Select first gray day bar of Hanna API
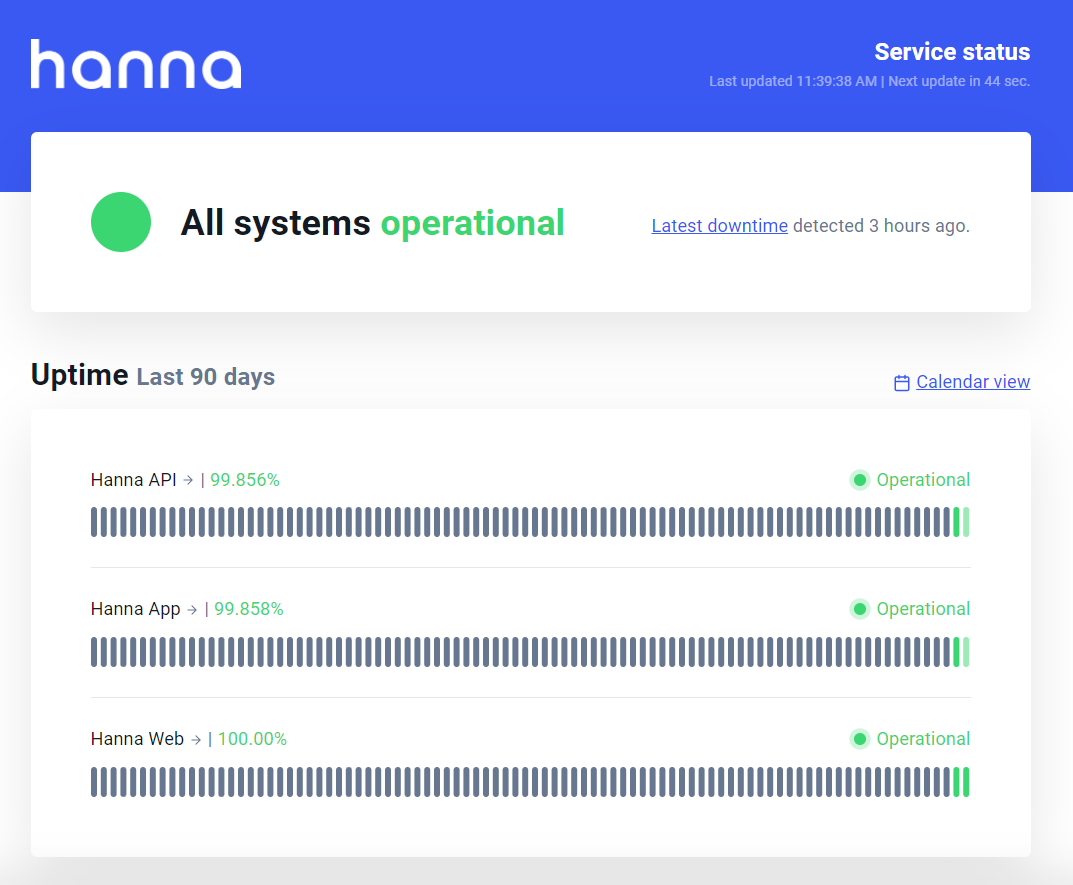The width and height of the screenshot is (1073, 885). tap(94, 522)
